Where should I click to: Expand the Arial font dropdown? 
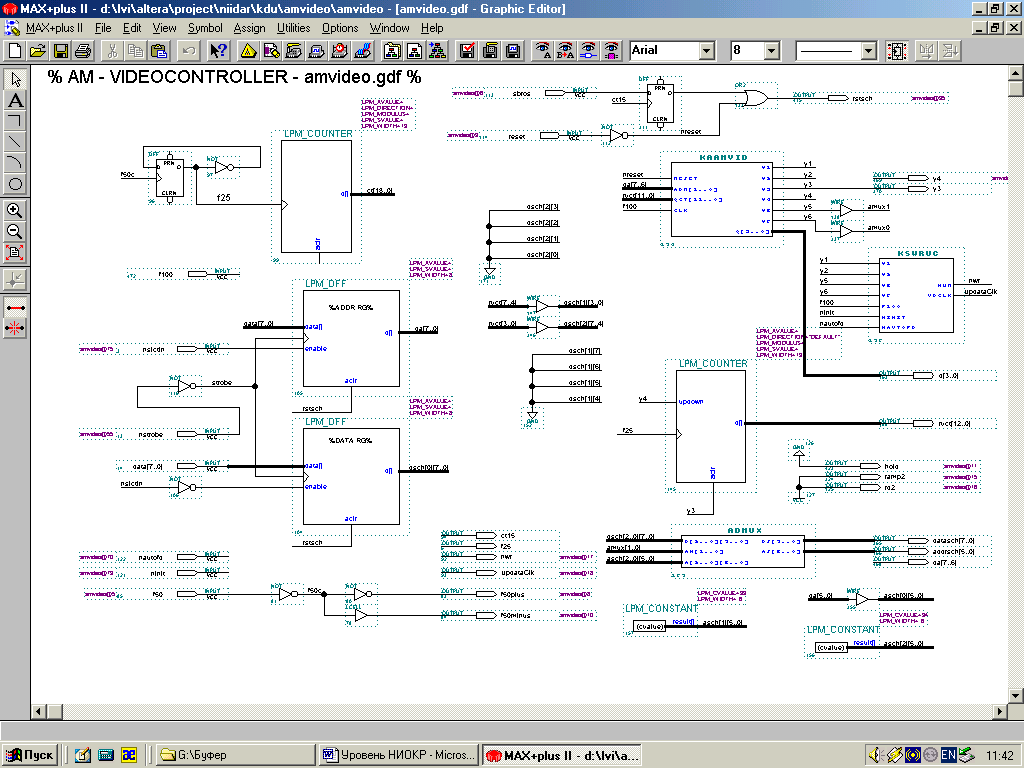pyautogui.click(x=707, y=50)
